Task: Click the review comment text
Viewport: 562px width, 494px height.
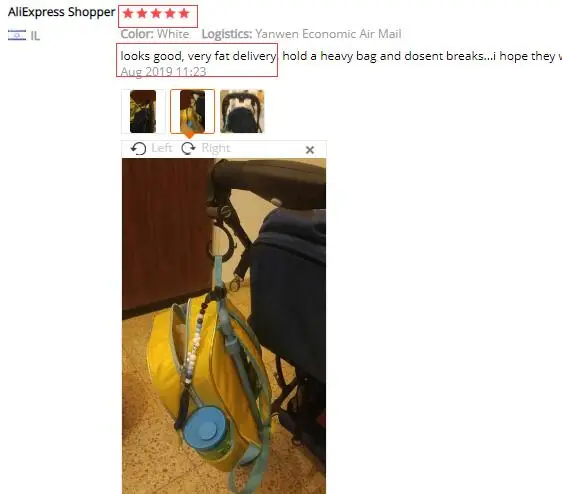Action: [341, 56]
